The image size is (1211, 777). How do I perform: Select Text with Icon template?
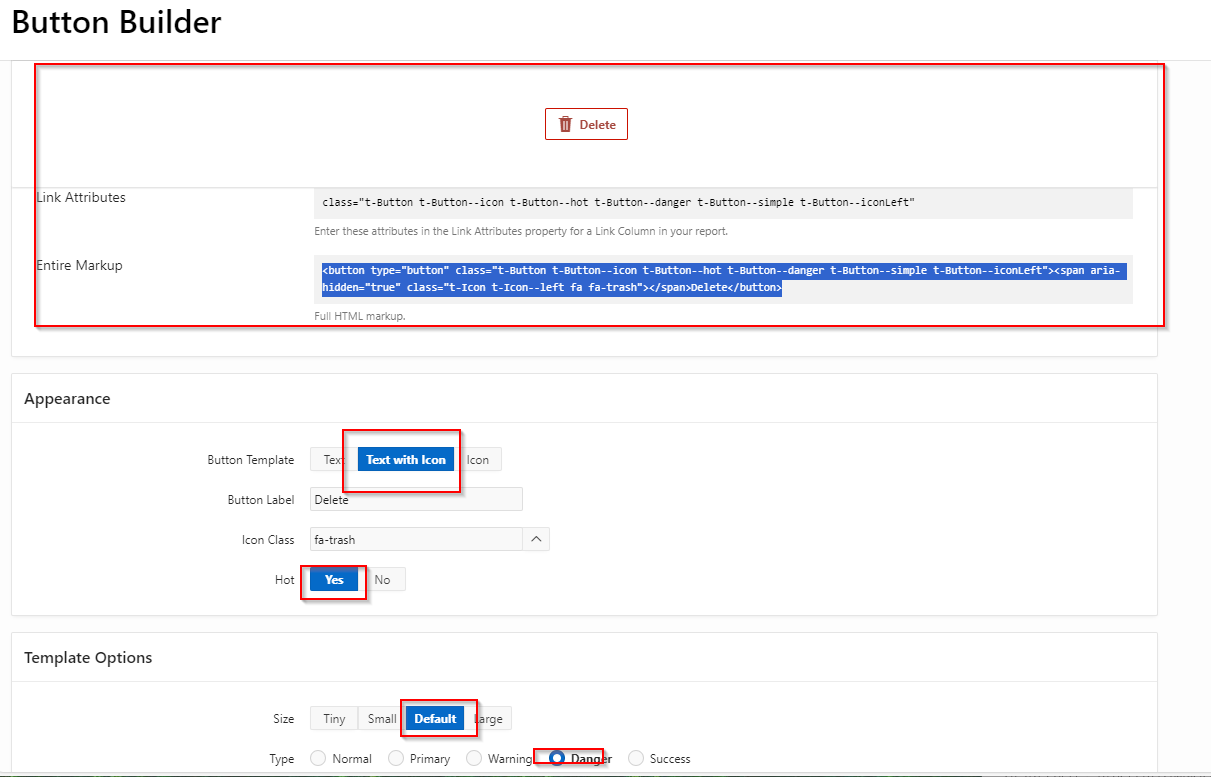point(406,459)
